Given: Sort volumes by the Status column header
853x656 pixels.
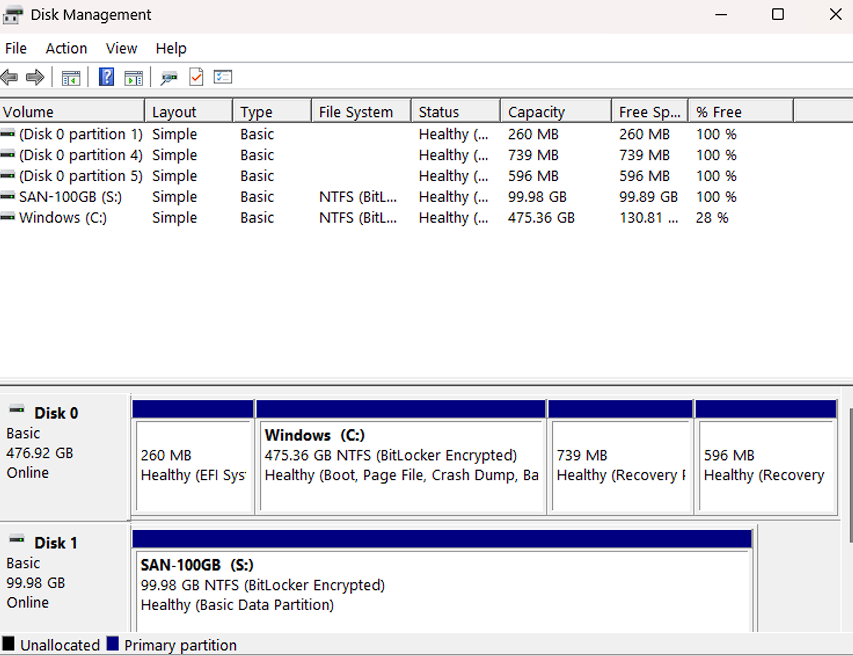Looking at the screenshot, I should [x=440, y=110].
